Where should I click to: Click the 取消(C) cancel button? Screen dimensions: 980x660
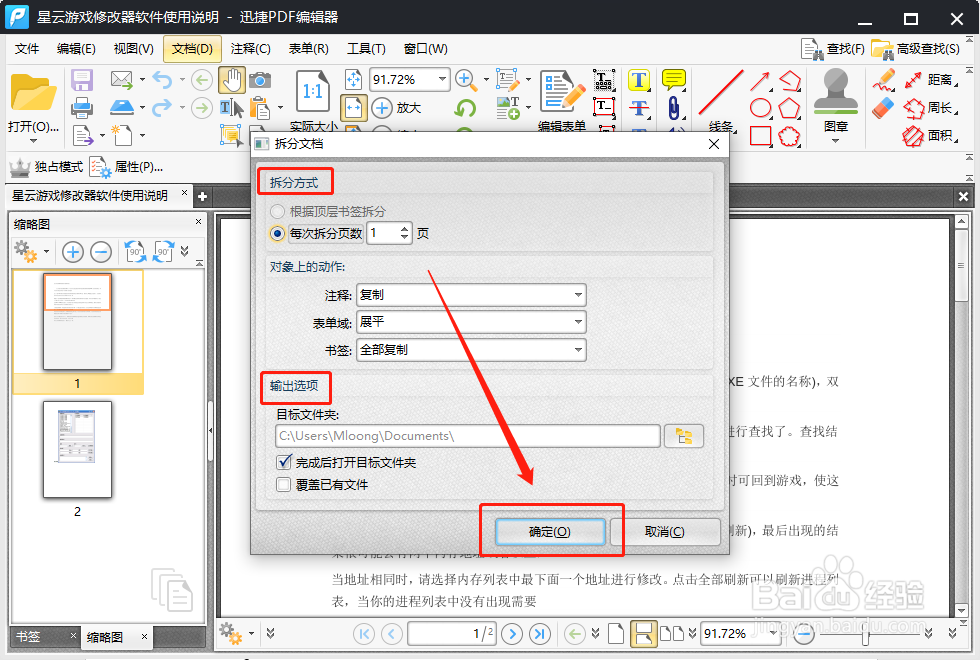coord(666,531)
